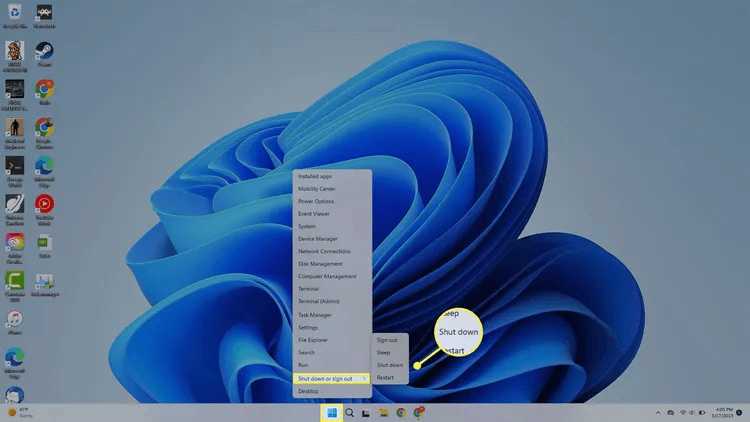Open the Adobe Creative Cloud desktop shortcut

coord(15,243)
